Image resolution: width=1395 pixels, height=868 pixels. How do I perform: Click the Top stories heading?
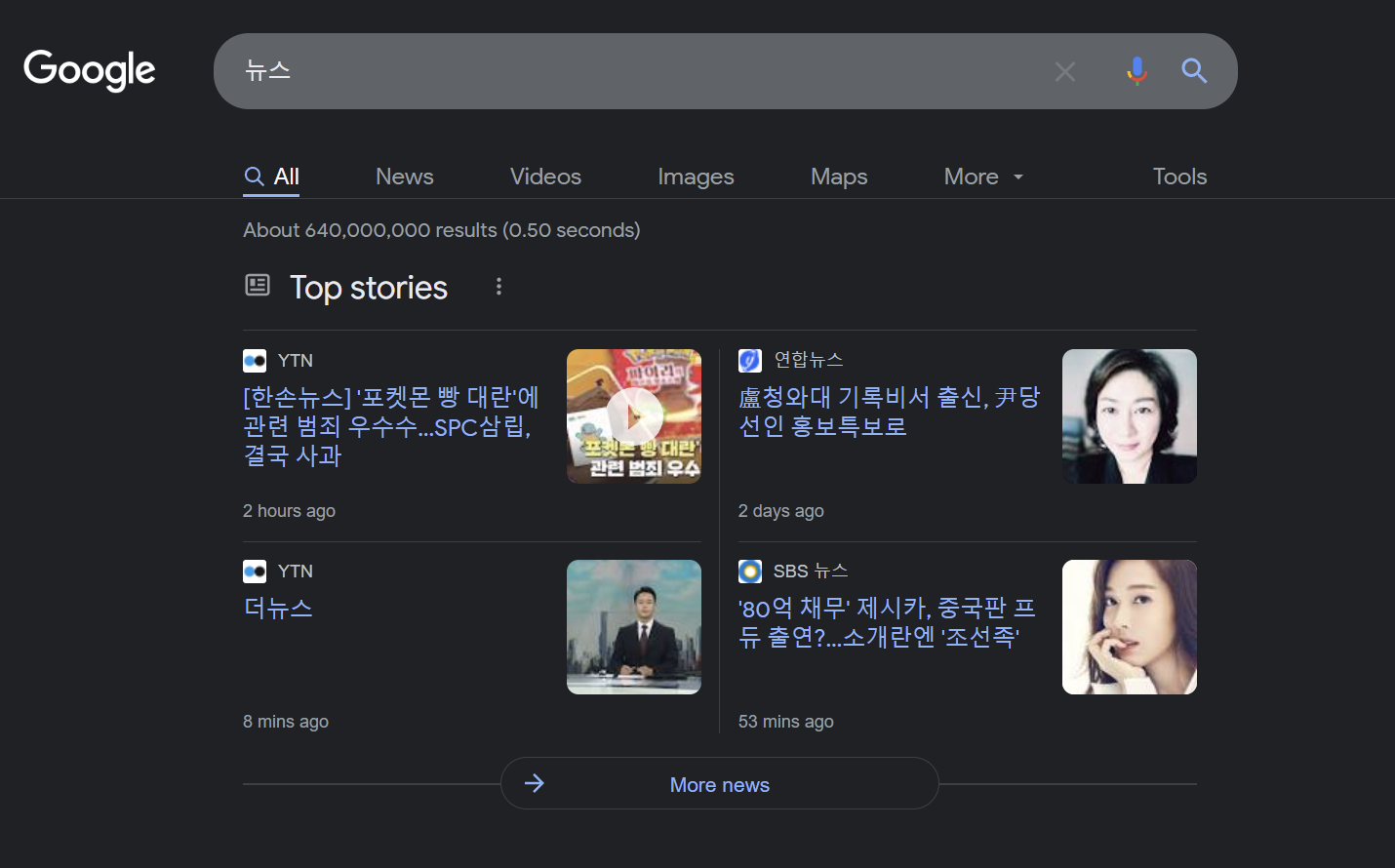(369, 288)
